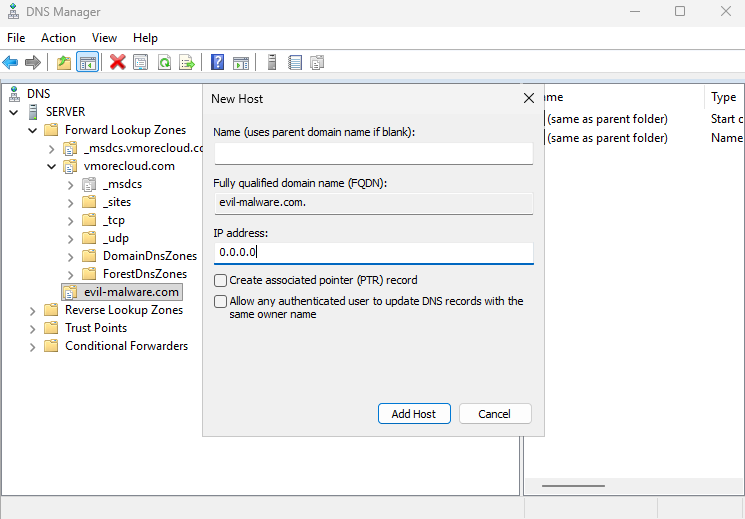Expand the _sites folder
This screenshot has width=745, height=519.
[70, 203]
